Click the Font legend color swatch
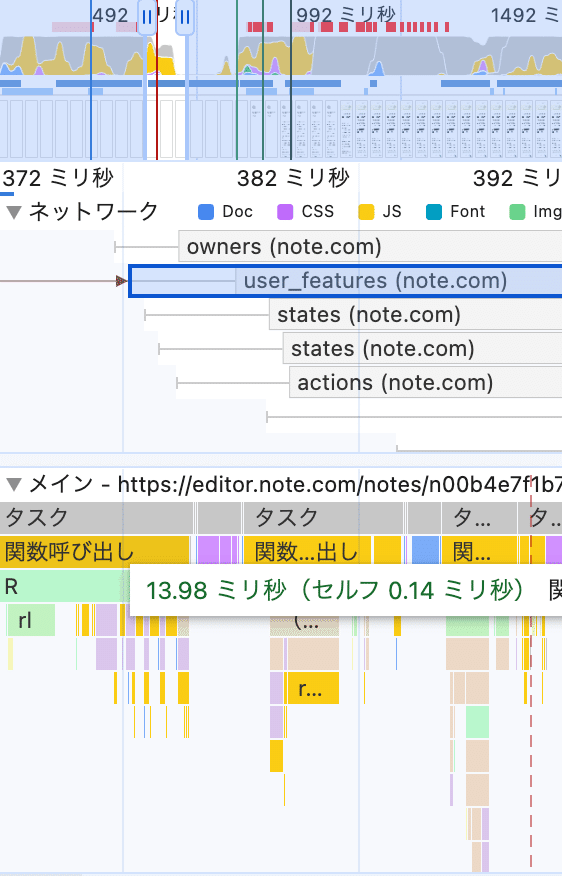The width and height of the screenshot is (562, 876). tap(434, 212)
